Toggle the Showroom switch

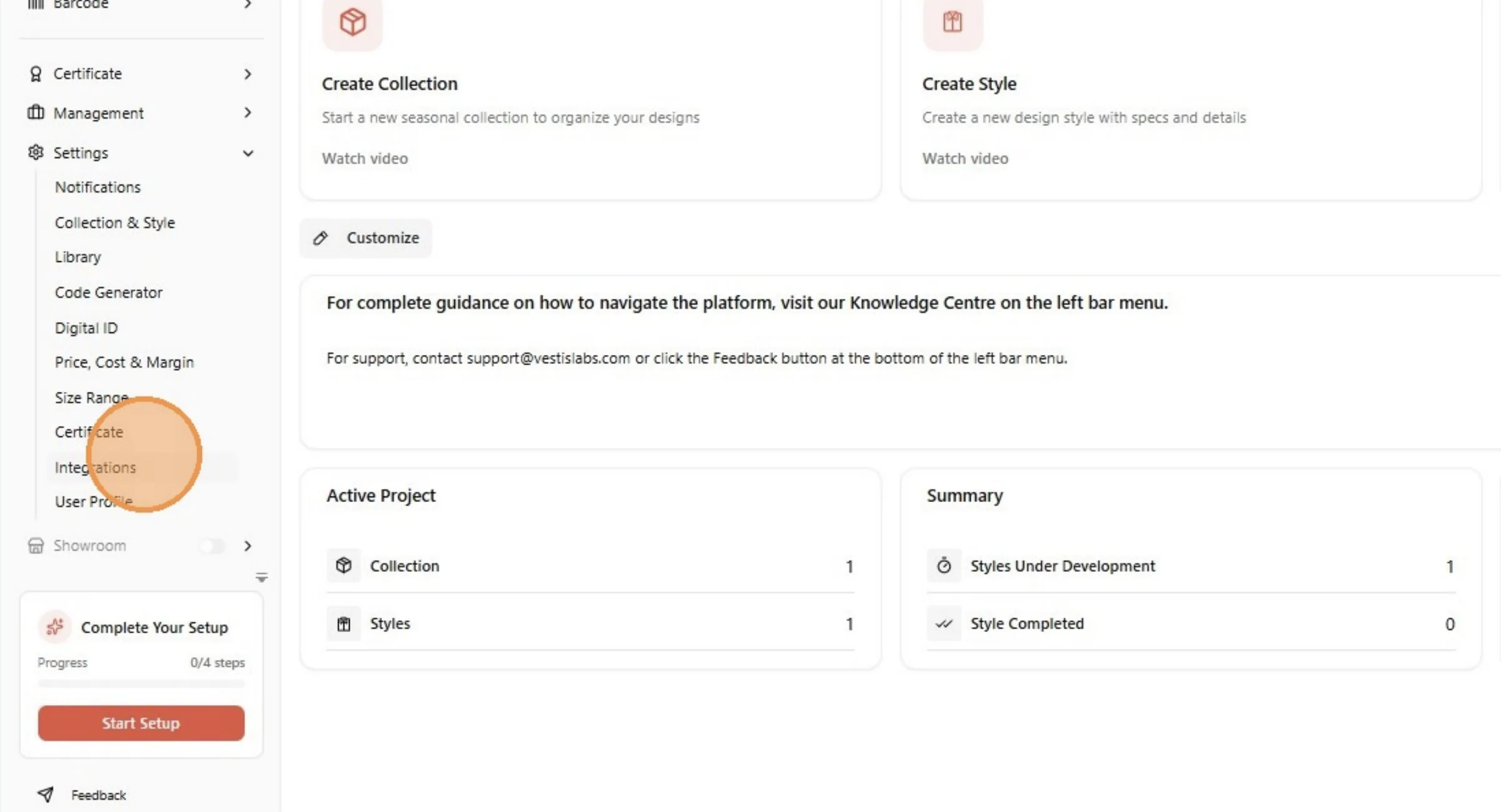click(212, 546)
